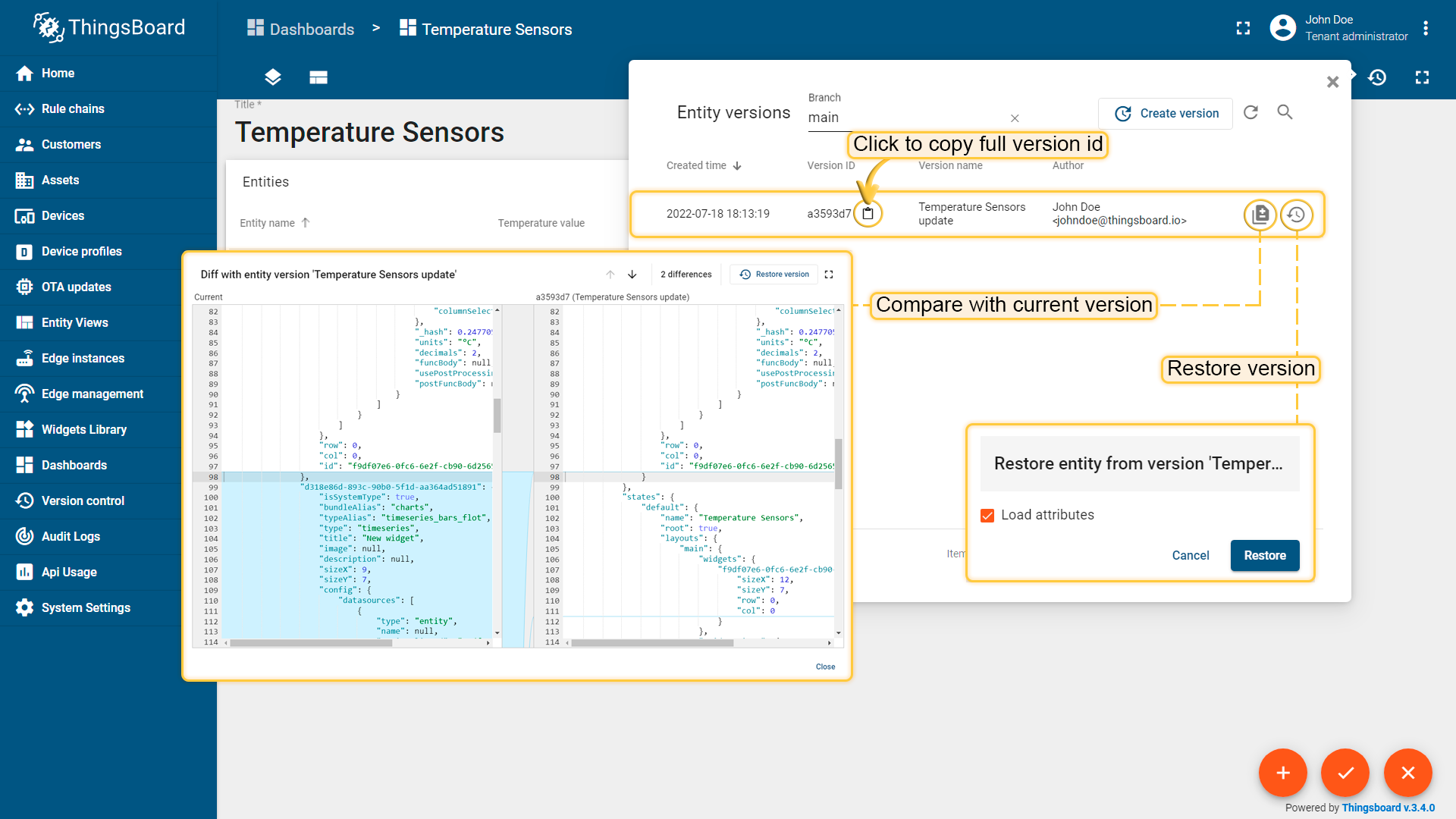Click Cancel in the restore dialog
The image size is (1456, 819).
pos(1191,556)
